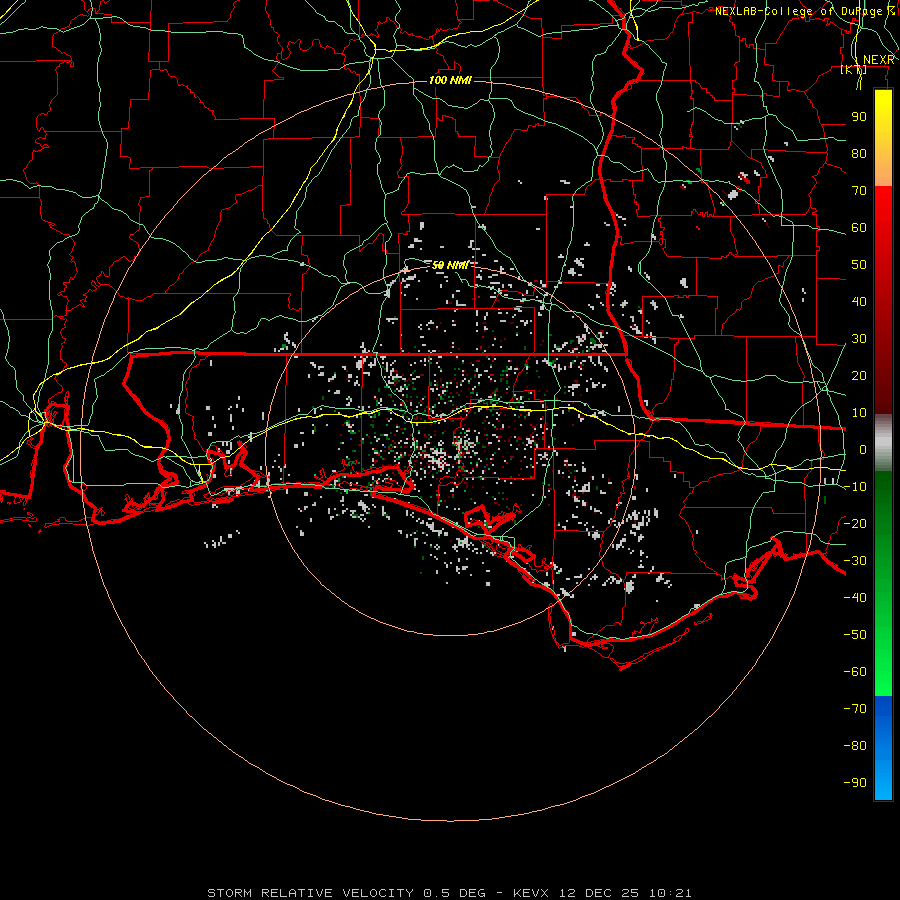Click the -40 value on velocity scale
Image resolution: width=900 pixels, height=900 pixels.
855,598
